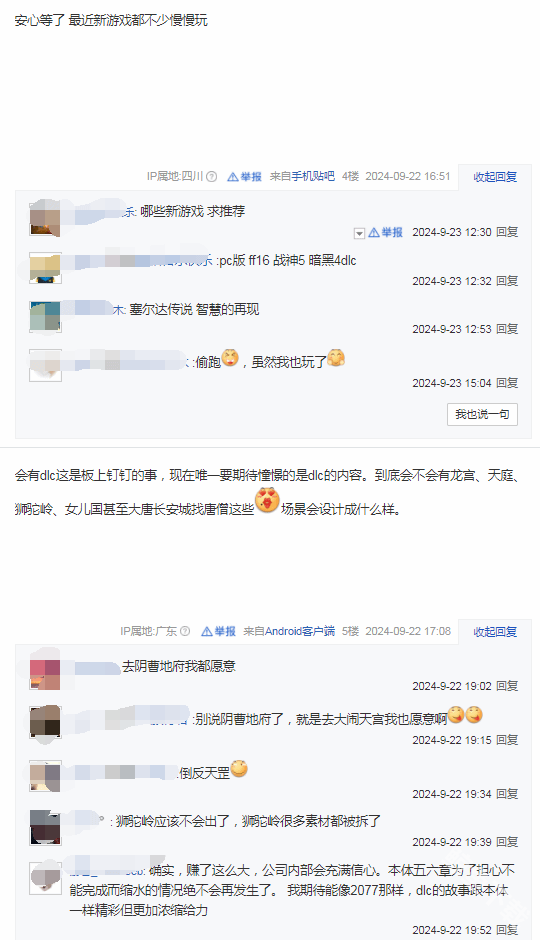The image size is (540, 940).
Task: Open avatar of user asking 哪些新游戏
Action: click(x=45, y=219)
